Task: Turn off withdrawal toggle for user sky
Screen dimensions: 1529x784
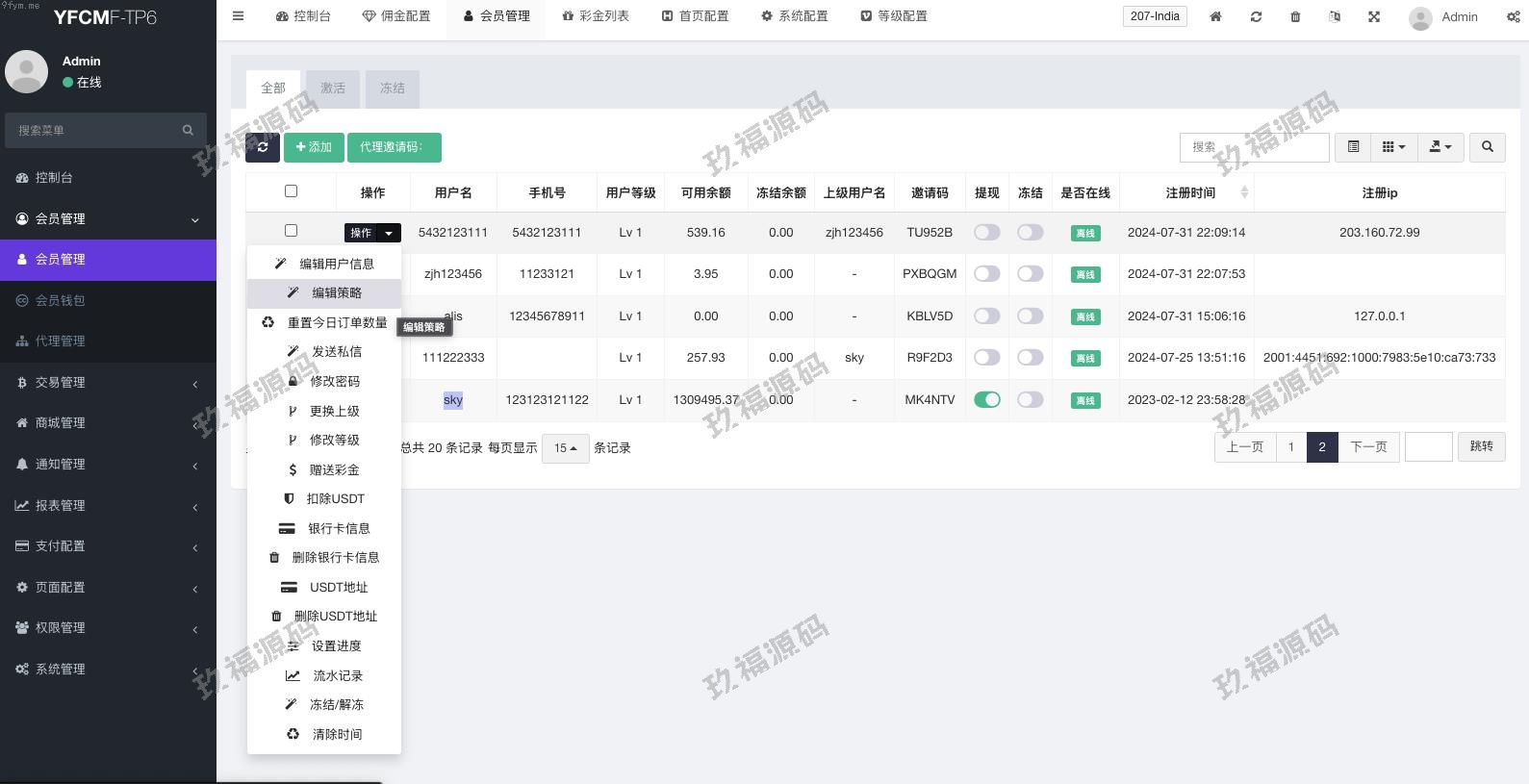Action: (x=986, y=399)
